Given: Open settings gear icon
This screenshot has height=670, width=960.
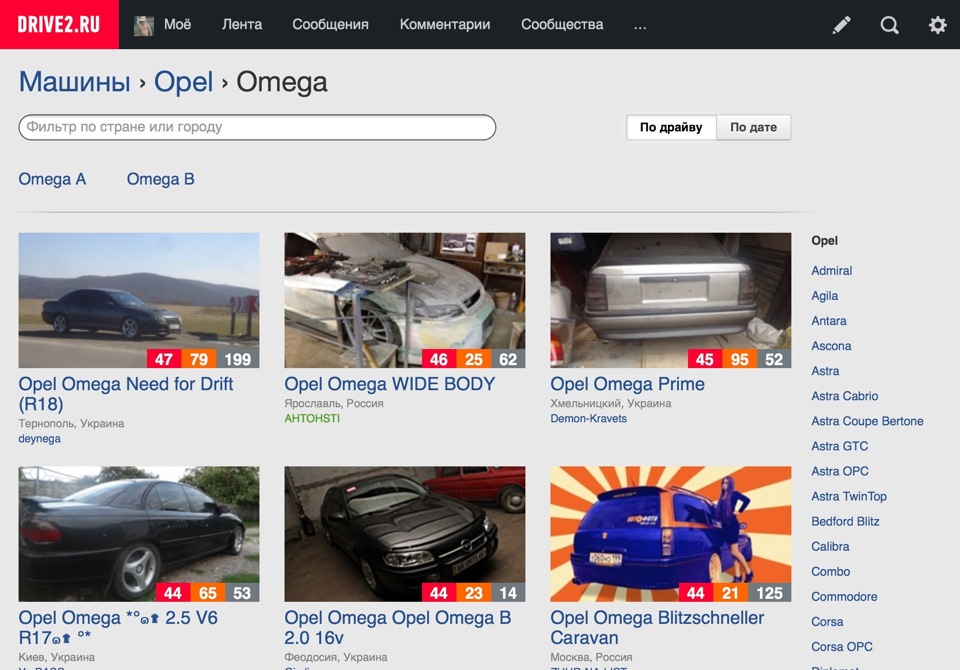Looking at the screenshot, I should [937, 25].
